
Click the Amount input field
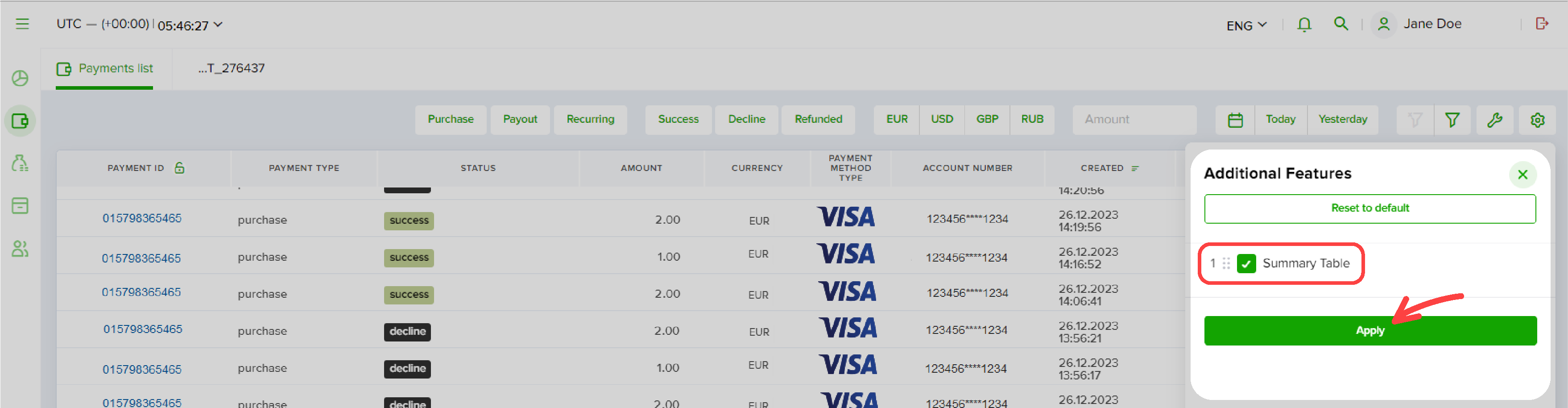[1134, 120]
